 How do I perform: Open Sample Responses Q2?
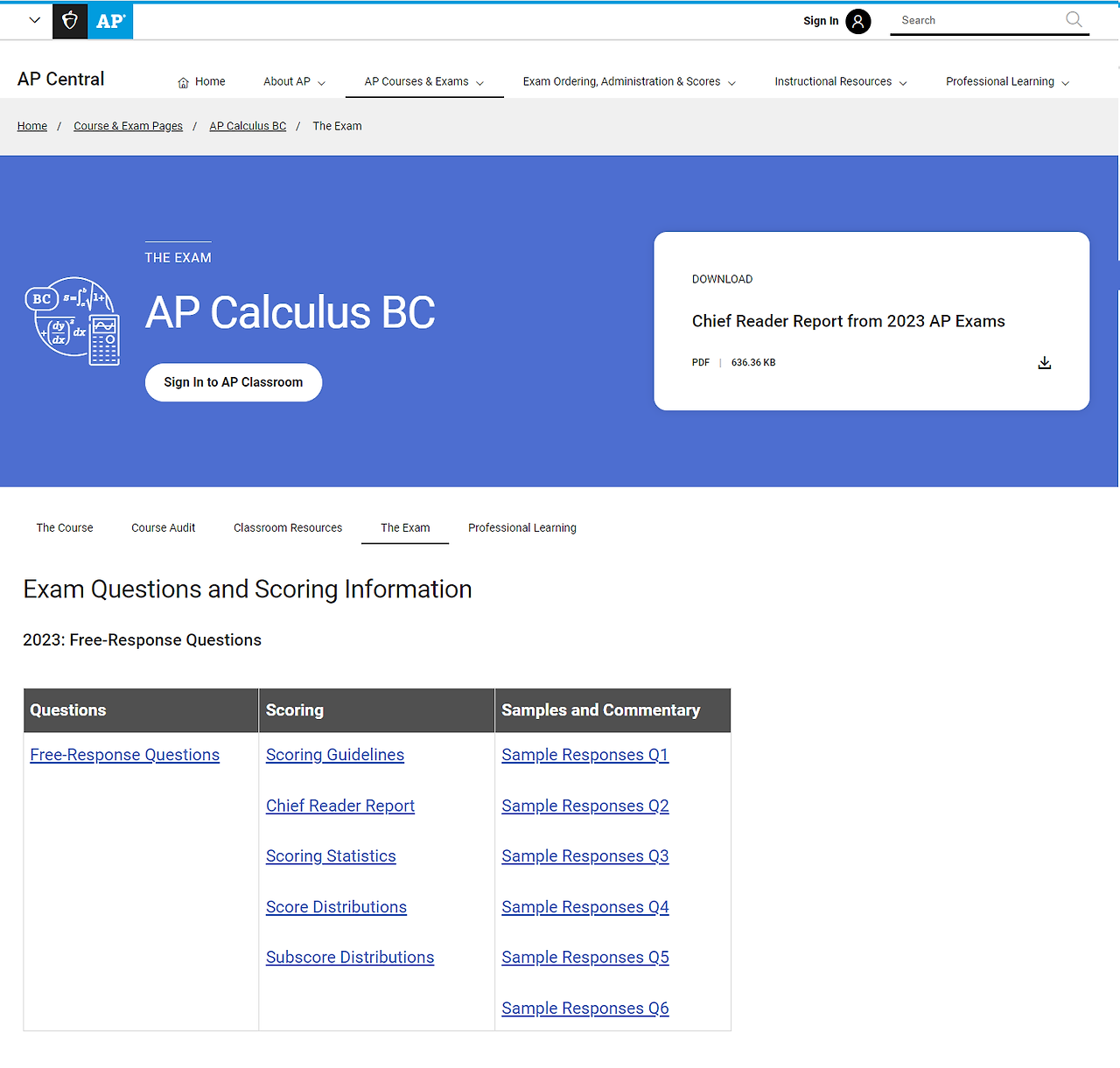[585, 806]
